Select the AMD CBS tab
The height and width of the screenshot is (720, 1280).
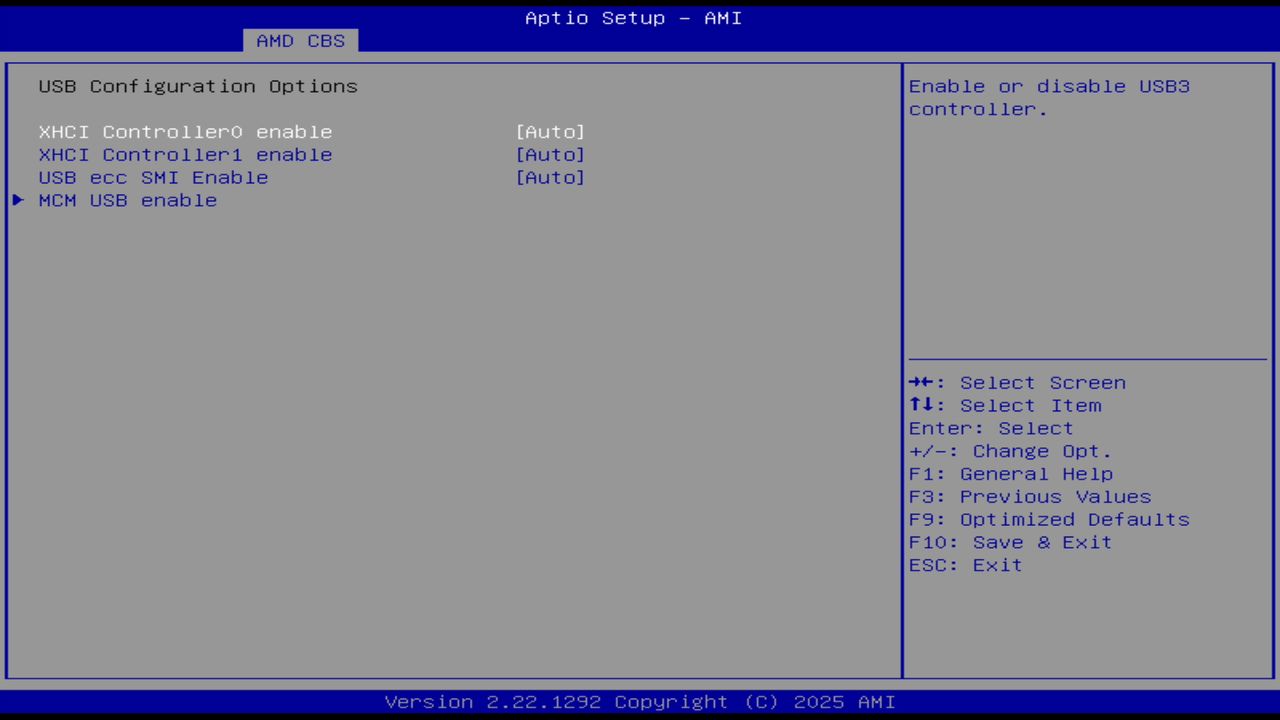point(300,41)
